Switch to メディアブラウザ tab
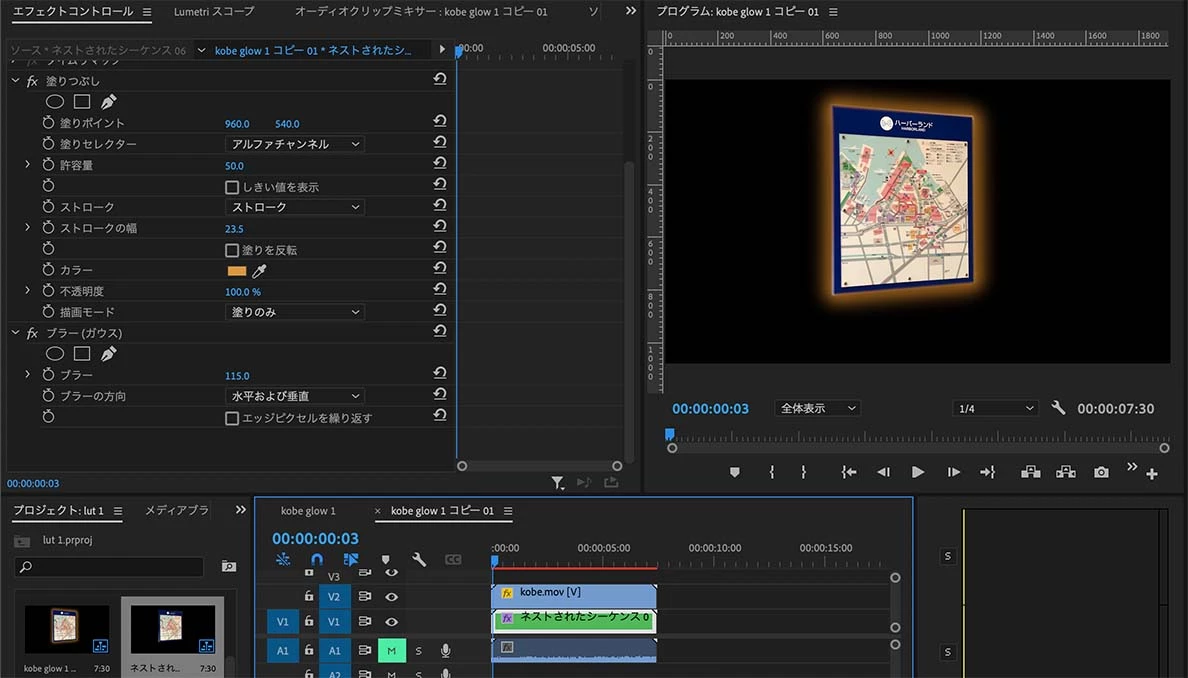Screen dimensions: 1188x678 pyautogui.click(x=177, y=511)
